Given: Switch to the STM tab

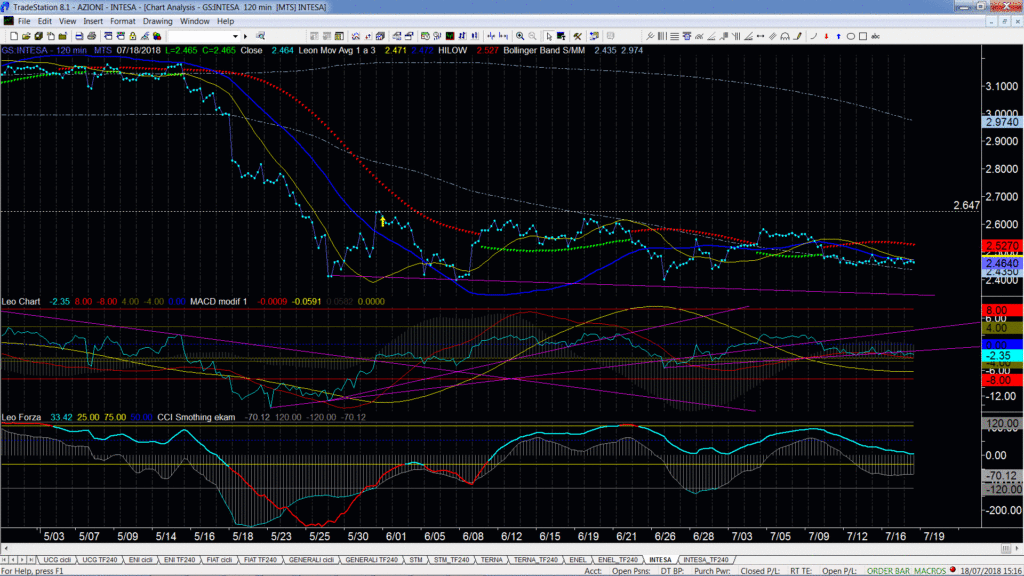Looking at the screenshot, I should tap(416, 560).
